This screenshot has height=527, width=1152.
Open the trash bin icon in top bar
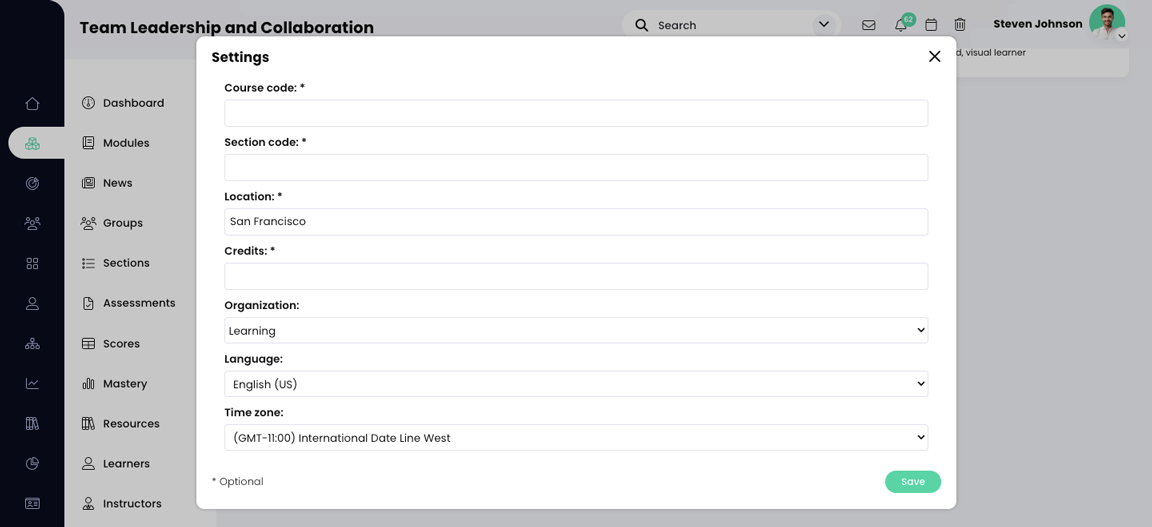960,25
